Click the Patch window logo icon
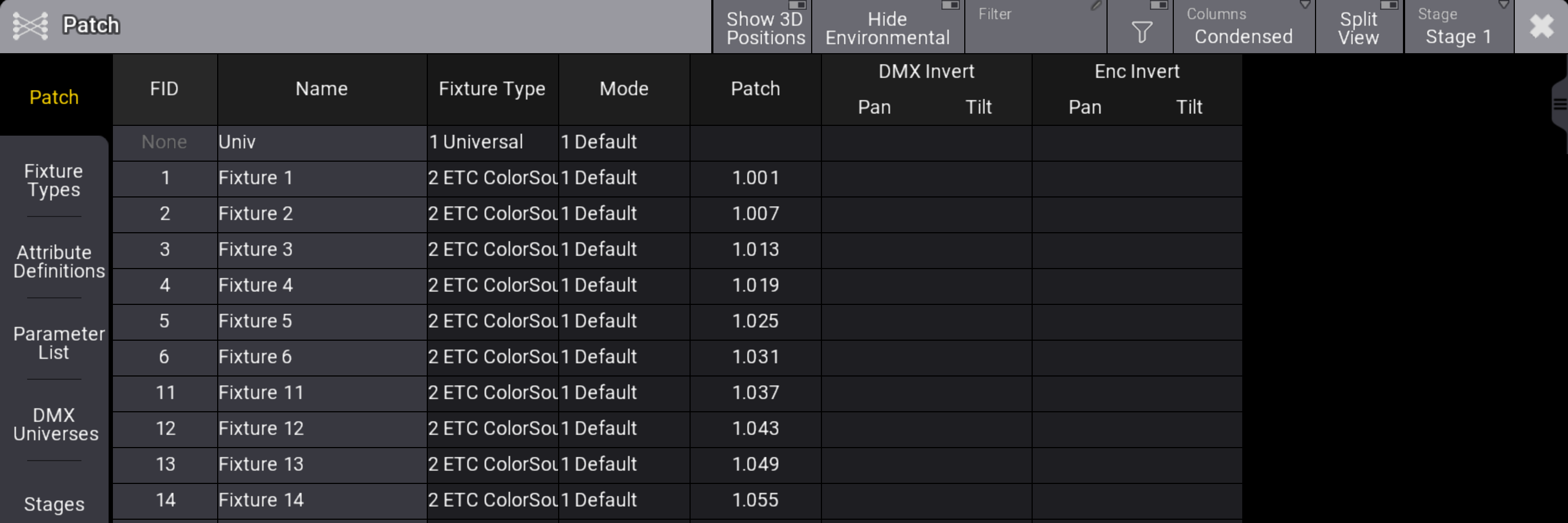The height and width of the screenshot is (523, 1568). pos(30,25)
